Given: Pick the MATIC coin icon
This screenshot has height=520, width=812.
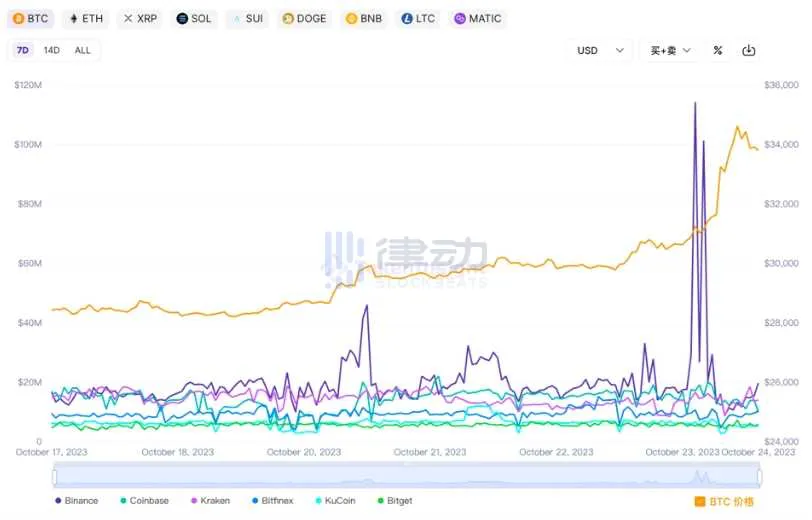Looking at the screenshot, I should (x=460, y=19).
